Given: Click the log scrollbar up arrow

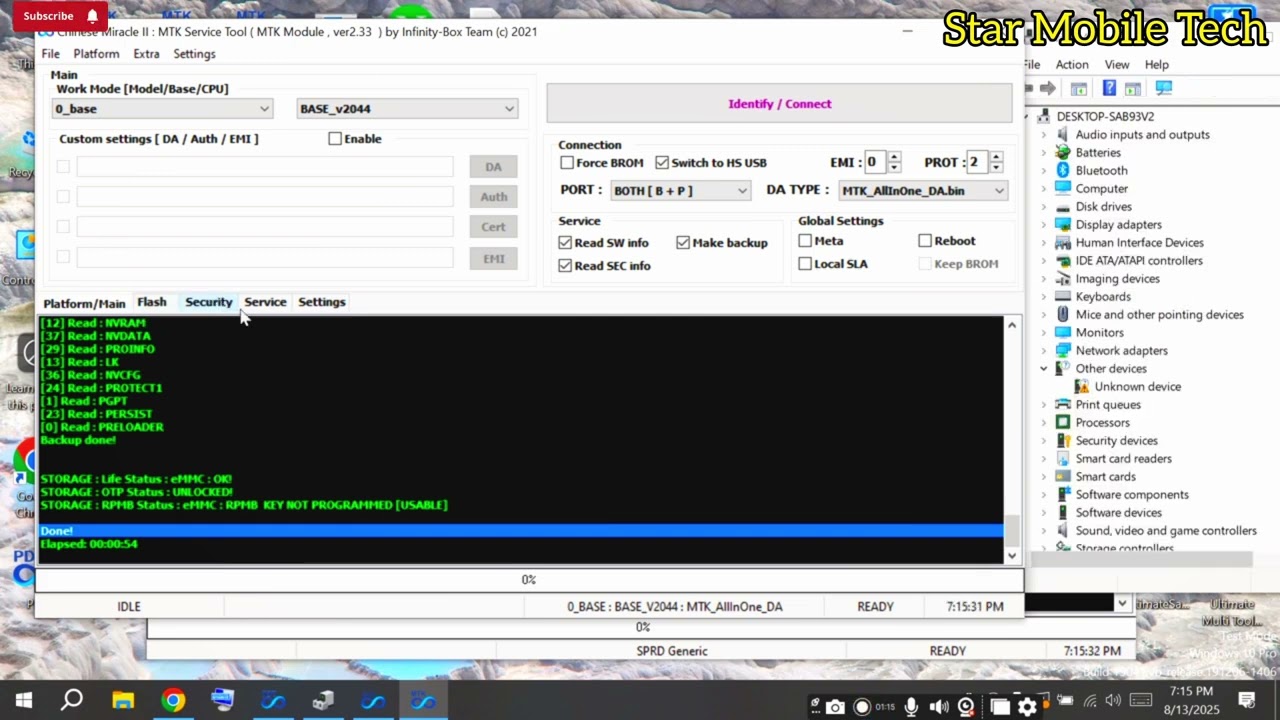Looking at the screenshot, I should (1012, 325).
